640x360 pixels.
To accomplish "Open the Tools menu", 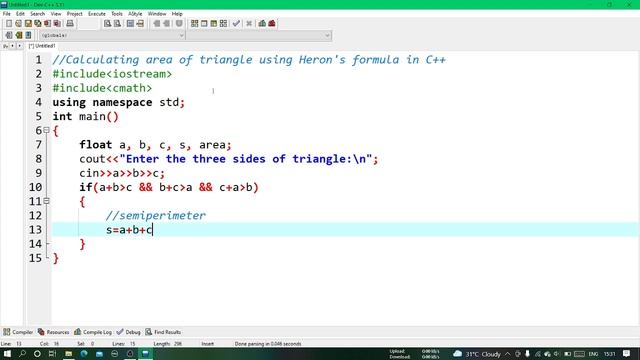I will [x=117, y=14].
